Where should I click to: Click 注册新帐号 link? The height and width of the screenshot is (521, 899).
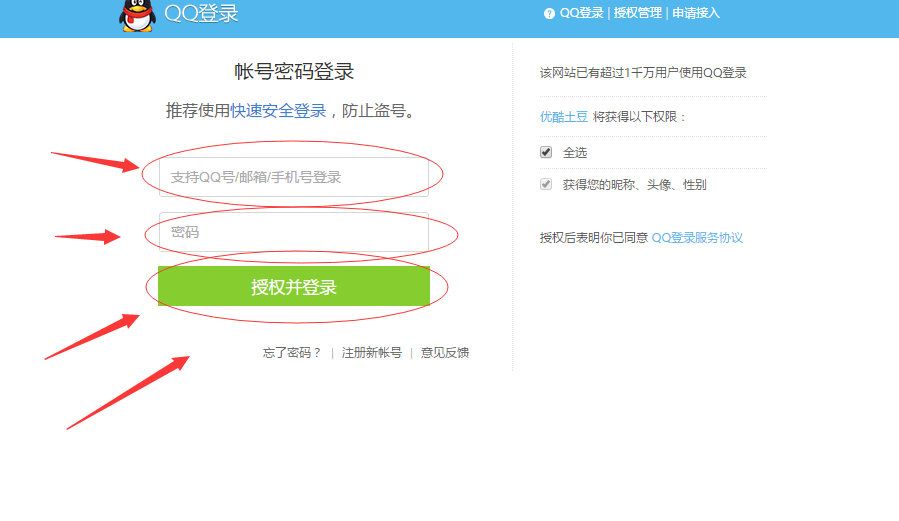click(372, 352)
